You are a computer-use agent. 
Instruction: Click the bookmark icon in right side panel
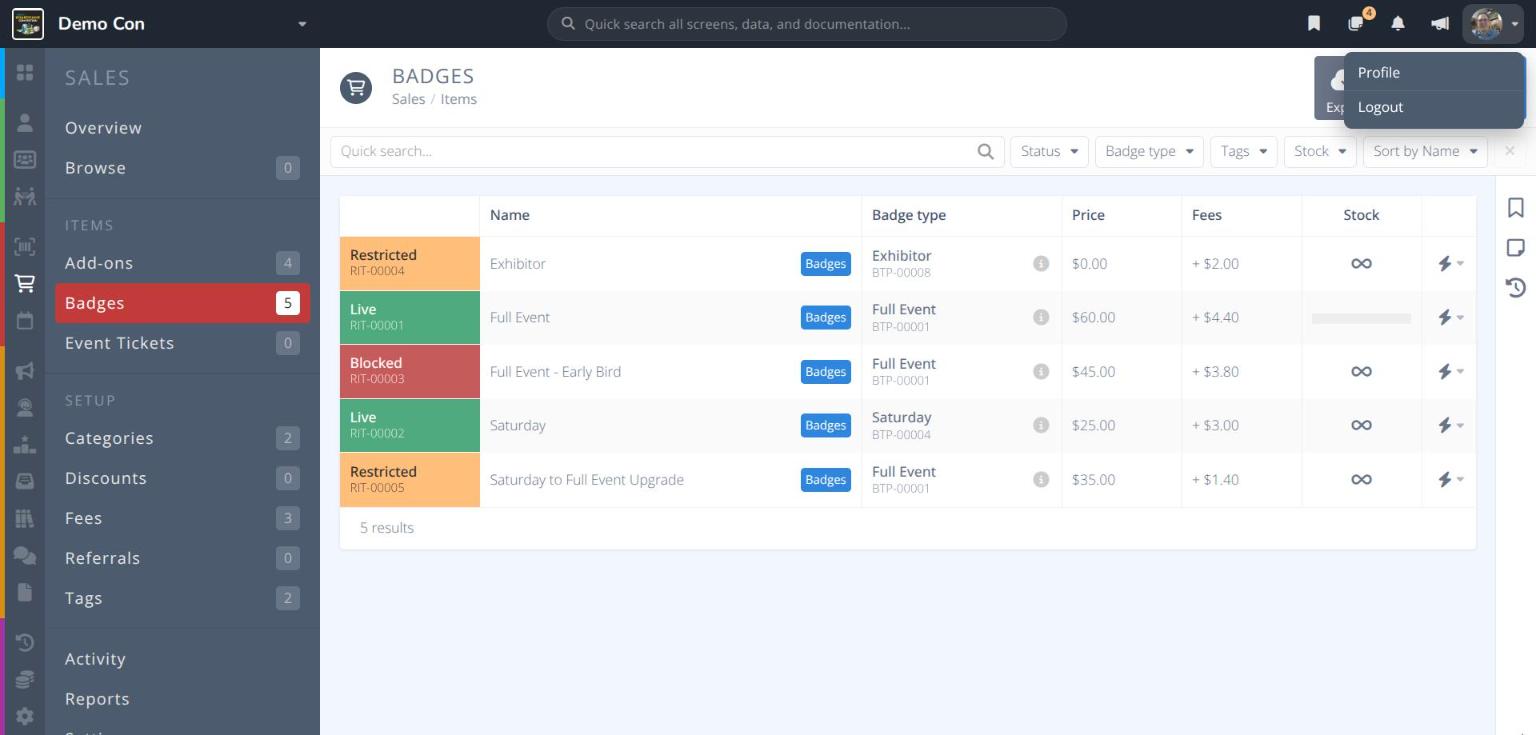[x=1516, y=207]
